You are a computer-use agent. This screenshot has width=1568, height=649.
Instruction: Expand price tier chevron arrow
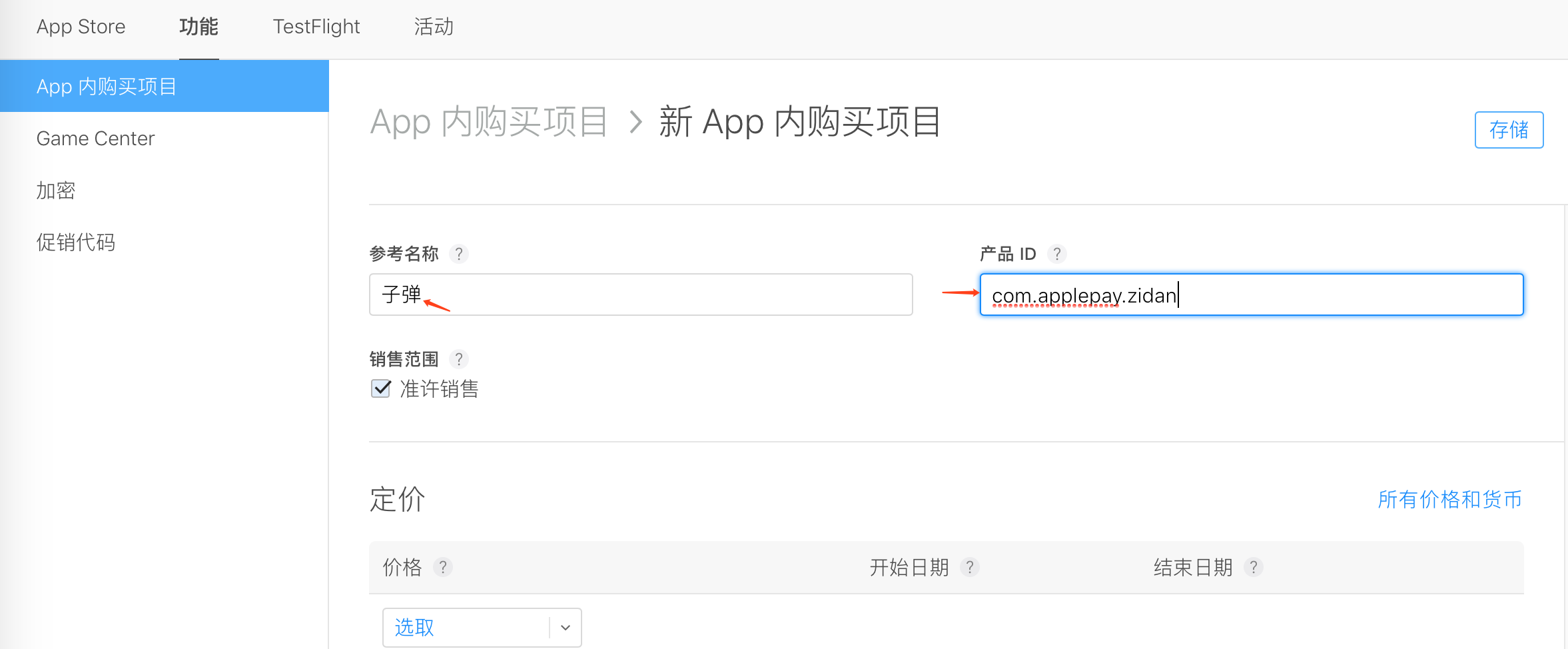pos(565,627)
